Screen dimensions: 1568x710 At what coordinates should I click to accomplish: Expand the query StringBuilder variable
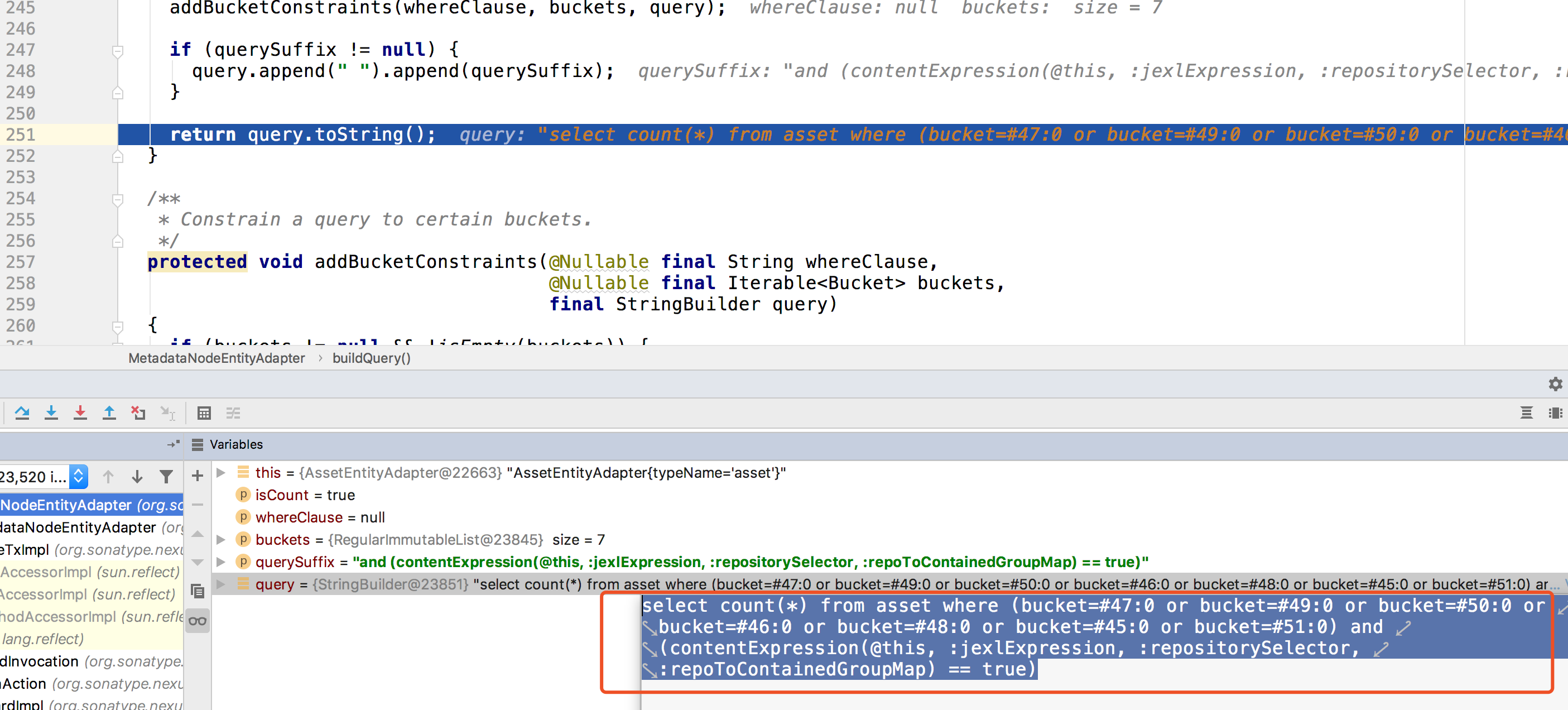pos(221,584)
